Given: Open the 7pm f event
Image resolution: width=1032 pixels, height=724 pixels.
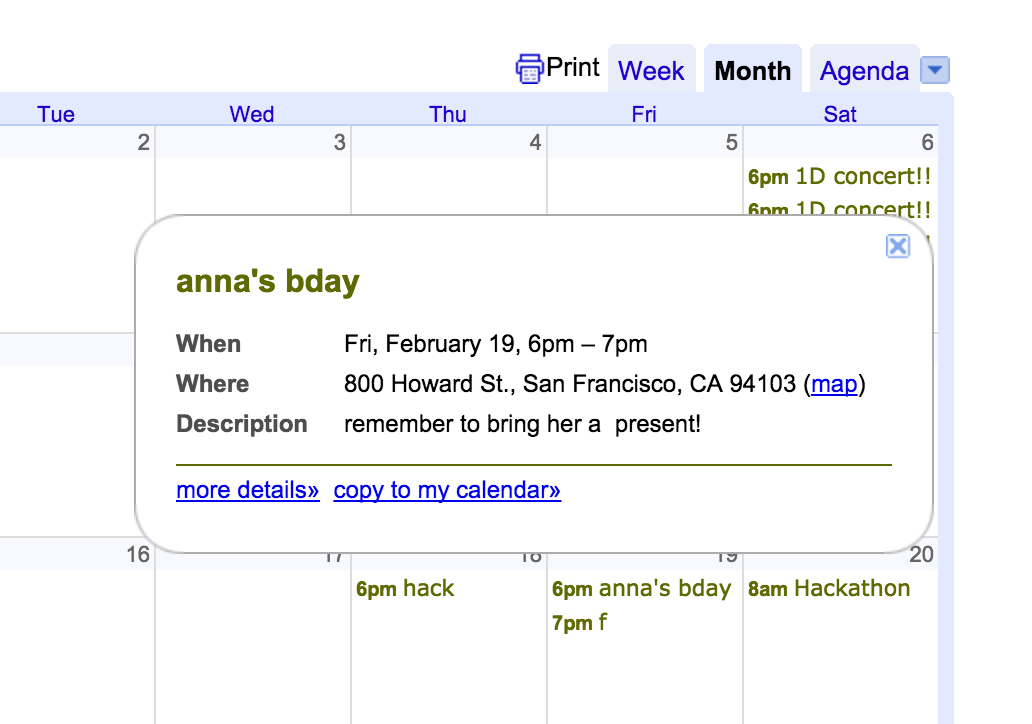Looking at the screenshot, I should (580, 623).
